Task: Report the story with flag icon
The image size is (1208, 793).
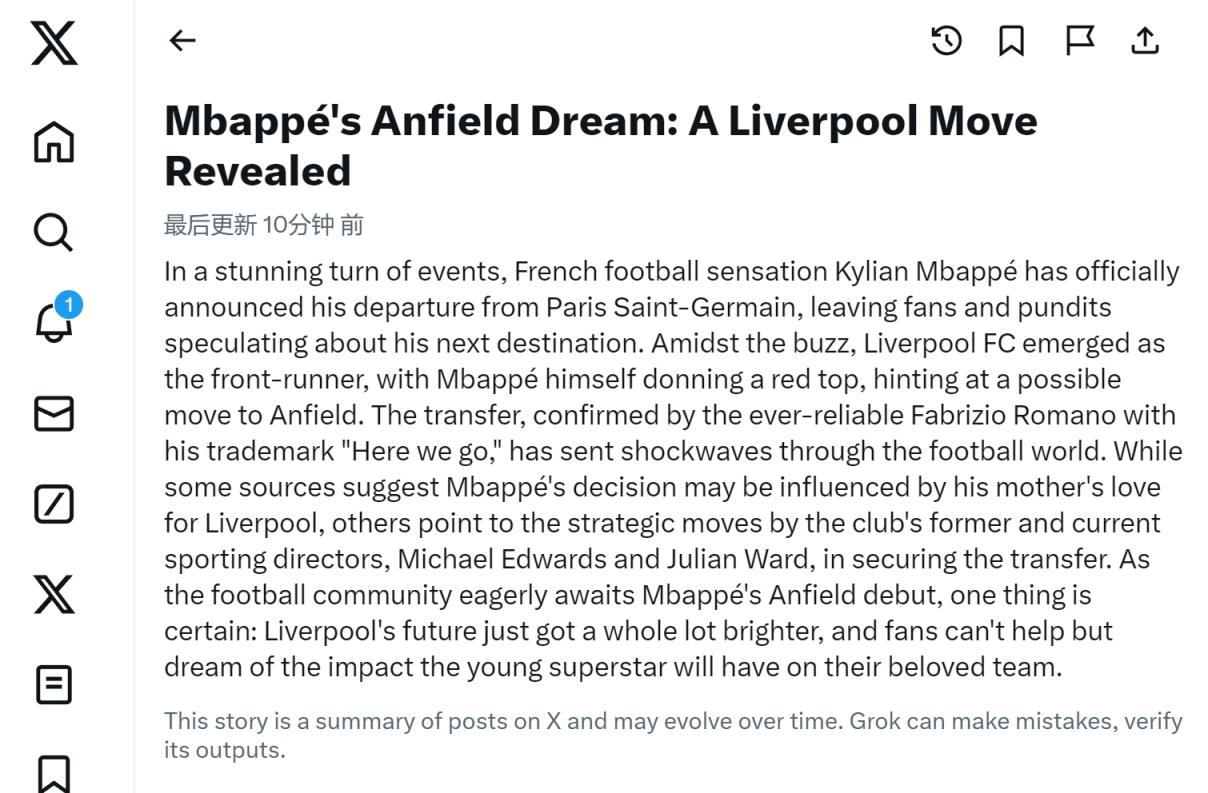Action: (1079, 41)
